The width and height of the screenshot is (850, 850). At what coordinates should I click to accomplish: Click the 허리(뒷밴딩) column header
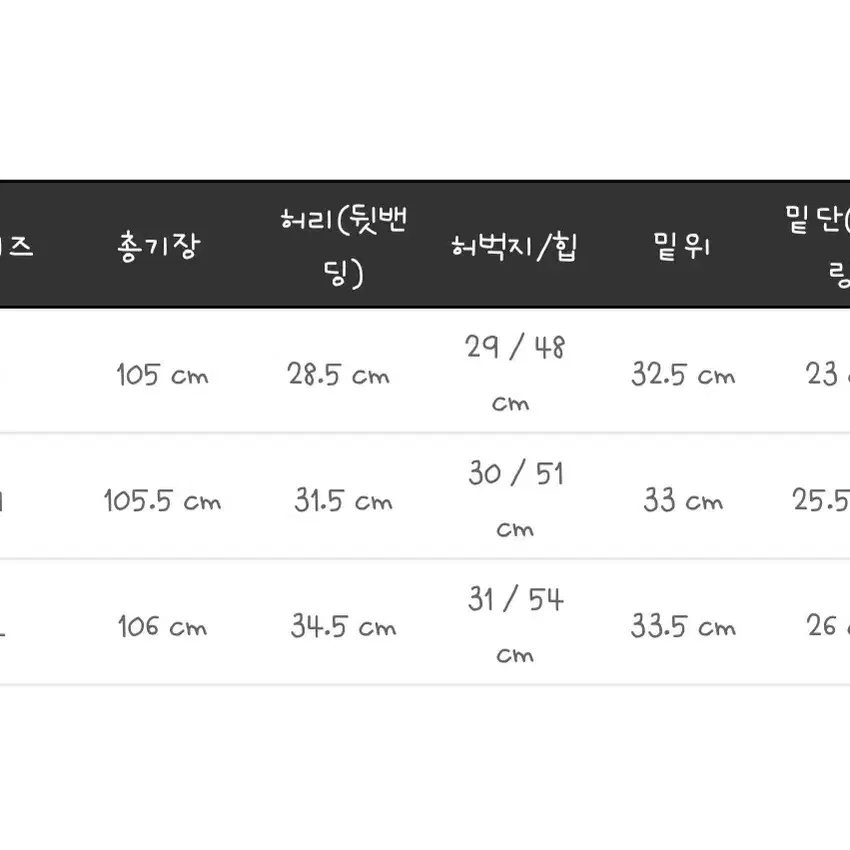344,246
